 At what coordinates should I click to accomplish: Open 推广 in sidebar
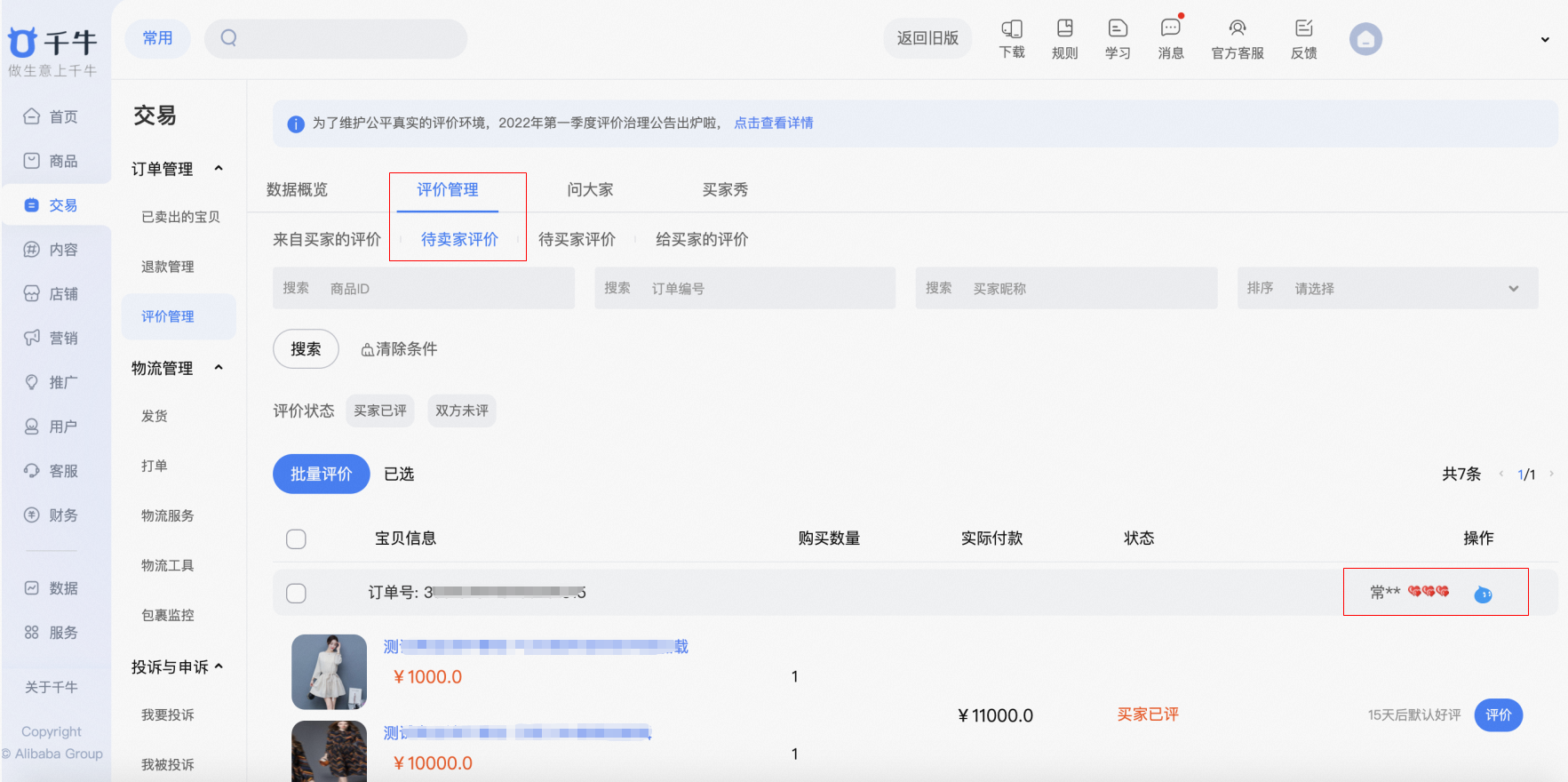(x=52, y=382)
